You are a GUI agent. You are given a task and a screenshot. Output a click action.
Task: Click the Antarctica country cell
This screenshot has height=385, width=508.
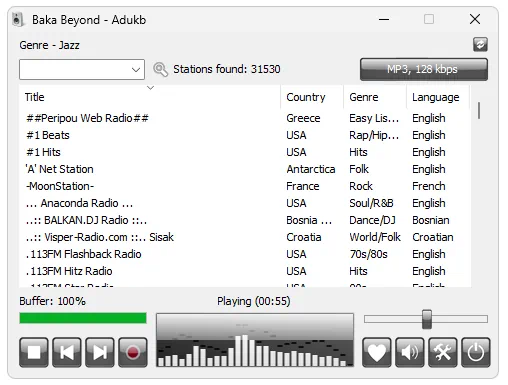click(x=311, y=169)
